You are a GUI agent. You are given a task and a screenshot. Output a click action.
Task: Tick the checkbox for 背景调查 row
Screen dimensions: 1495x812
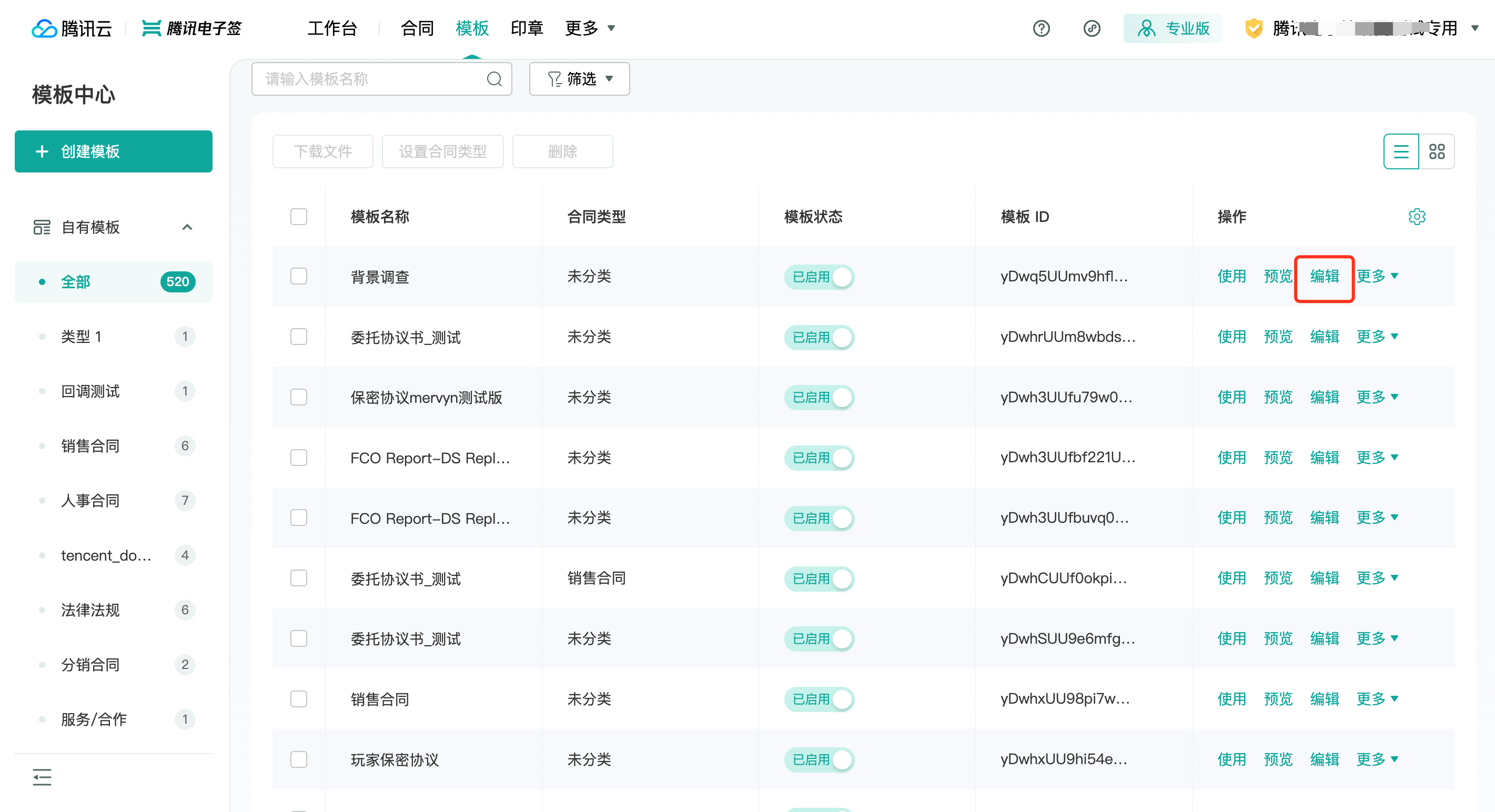point(298,276)
